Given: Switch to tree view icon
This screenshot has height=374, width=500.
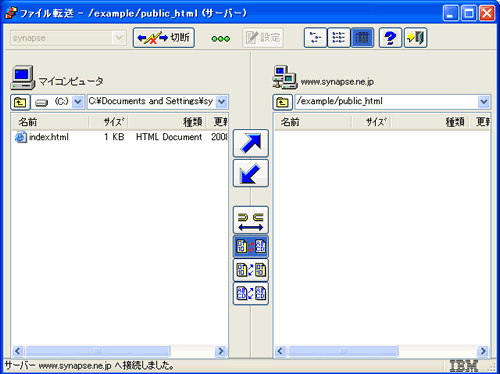Looking at the screenshot, I should 315,38.
